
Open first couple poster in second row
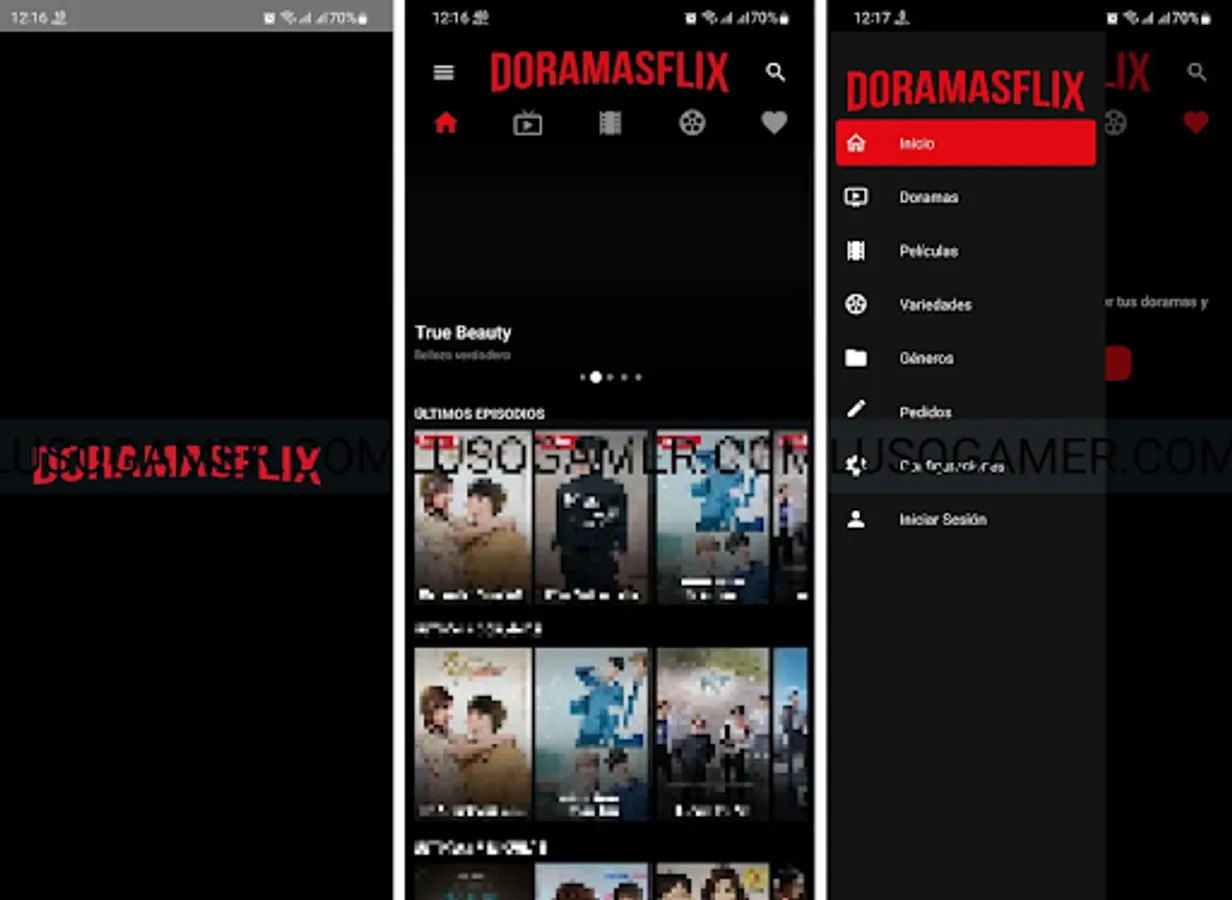click(x=473, y=733)
